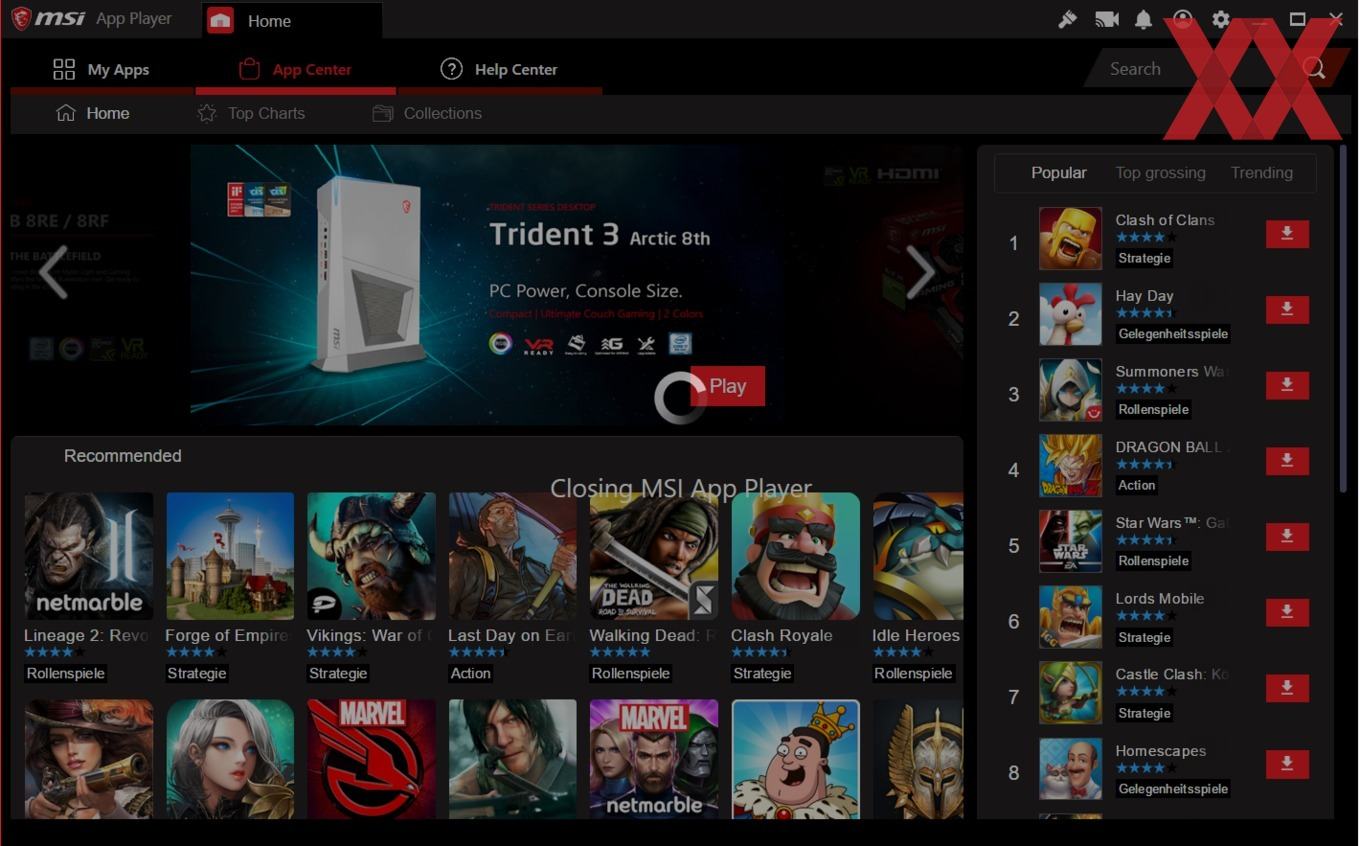
Task: Click the Play button on banner
Action: point(727,386)
